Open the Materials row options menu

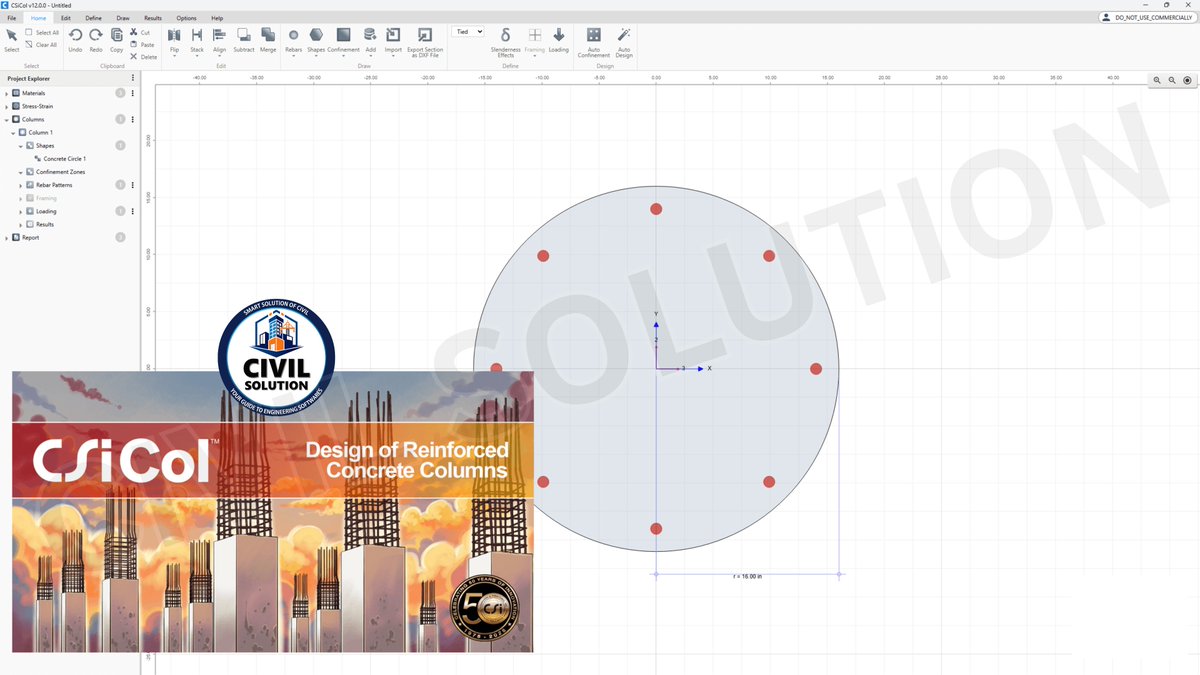133,93
